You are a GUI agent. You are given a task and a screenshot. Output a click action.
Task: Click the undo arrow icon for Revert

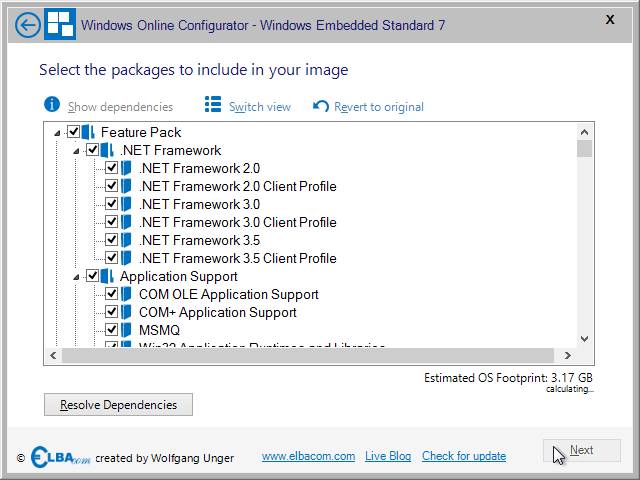pyautogui.click(x=321, y=106)
